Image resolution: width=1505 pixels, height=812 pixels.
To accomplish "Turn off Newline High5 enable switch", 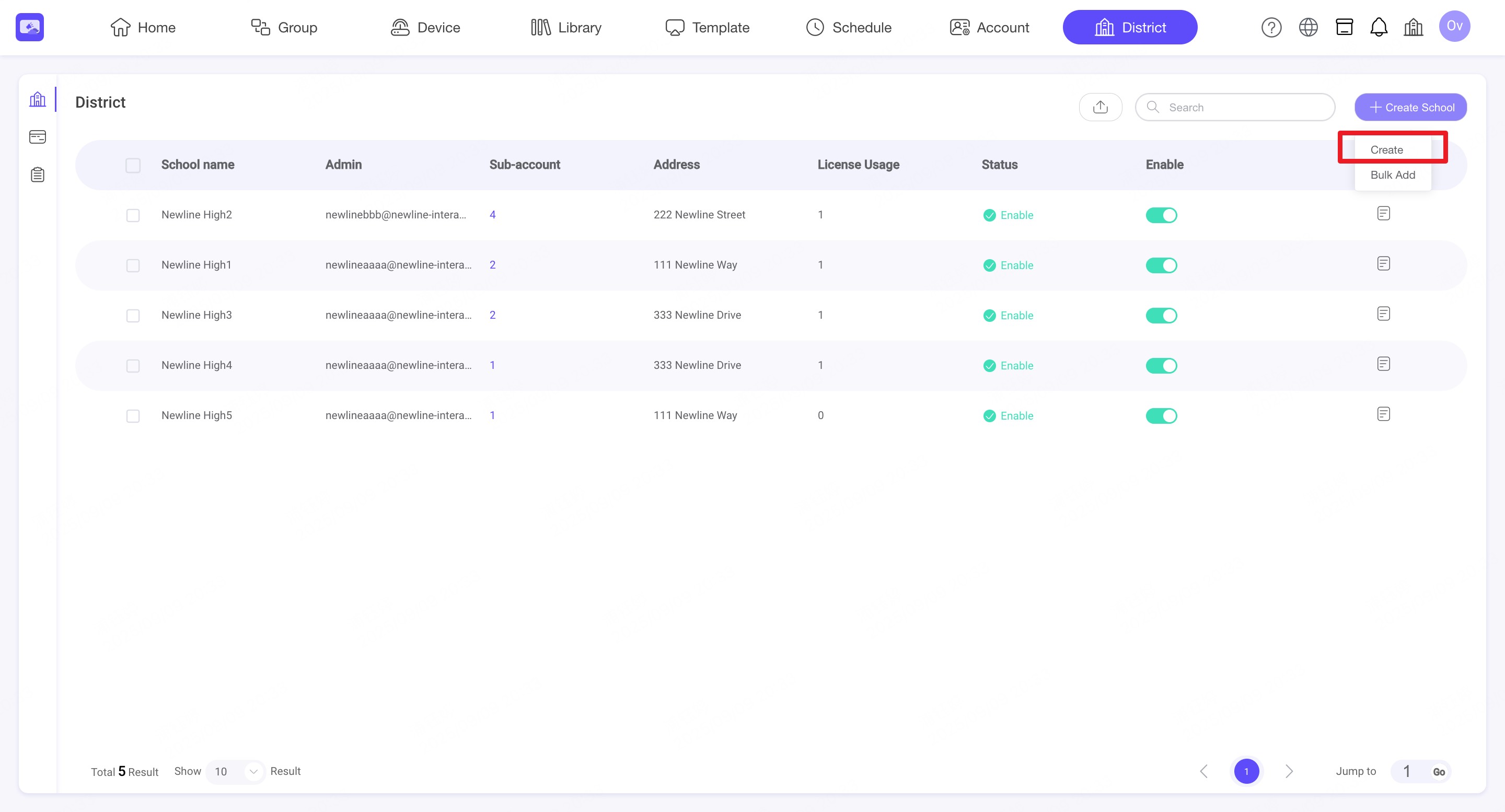I will click(x=1161, y=416).
